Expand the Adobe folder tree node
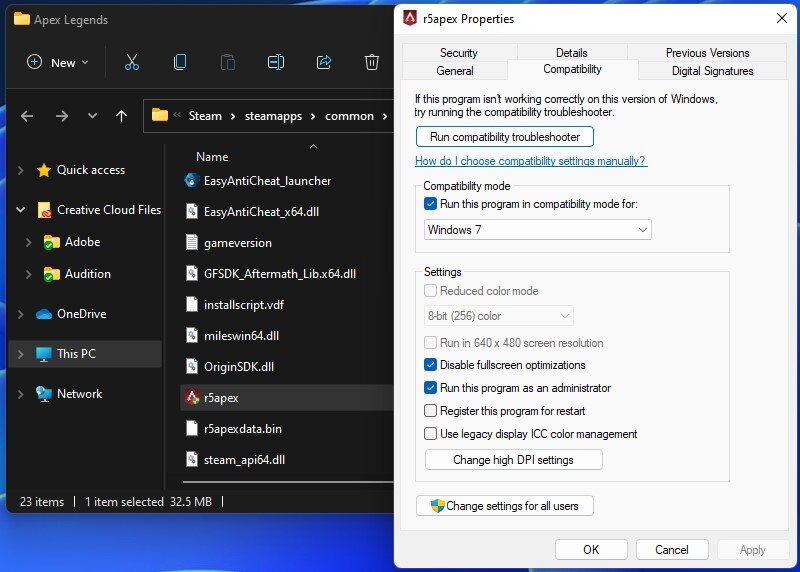800x572 pixels. (x=29, y=242)
